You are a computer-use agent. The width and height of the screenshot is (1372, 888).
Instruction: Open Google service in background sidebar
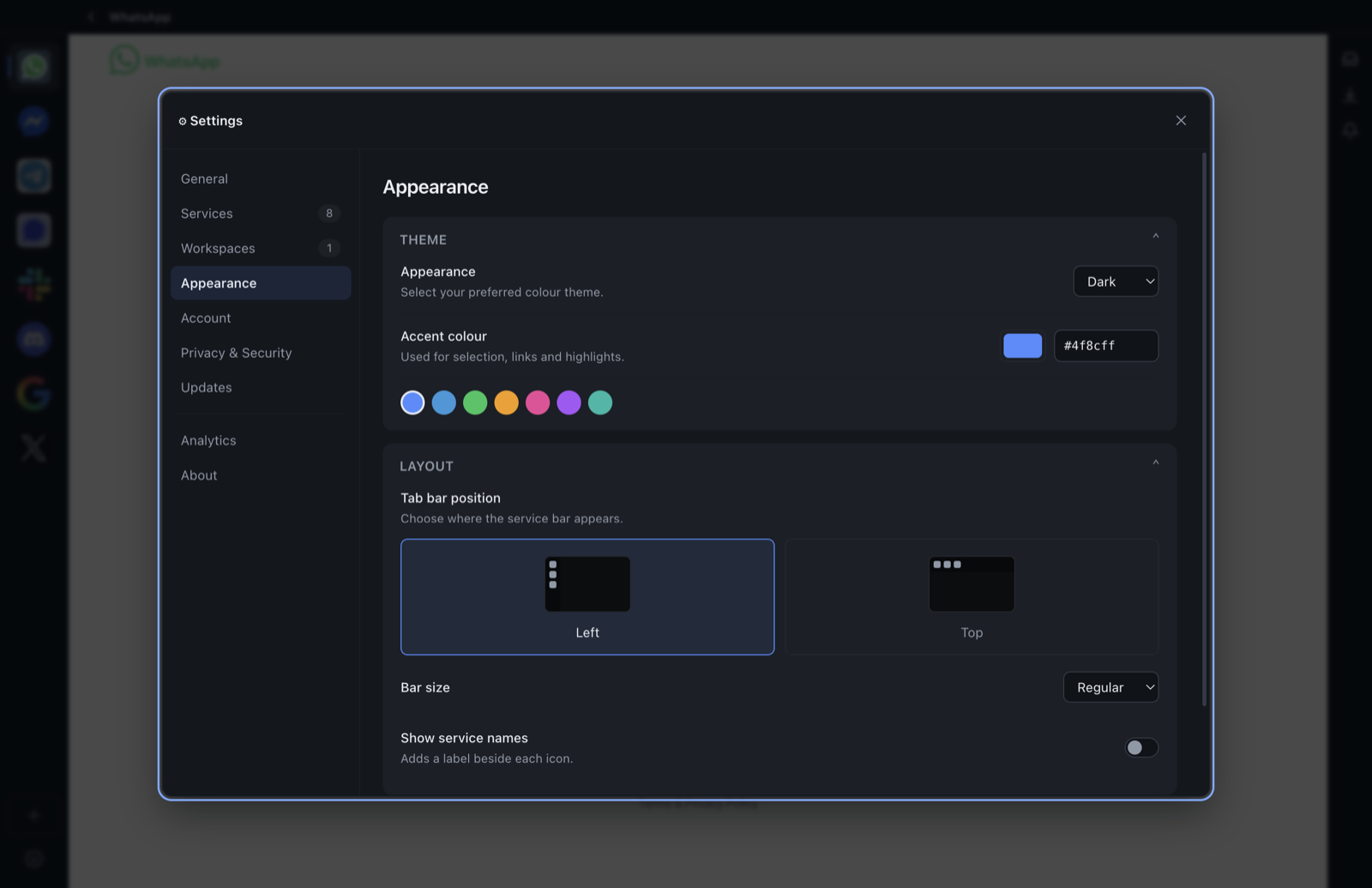[33, 393]
